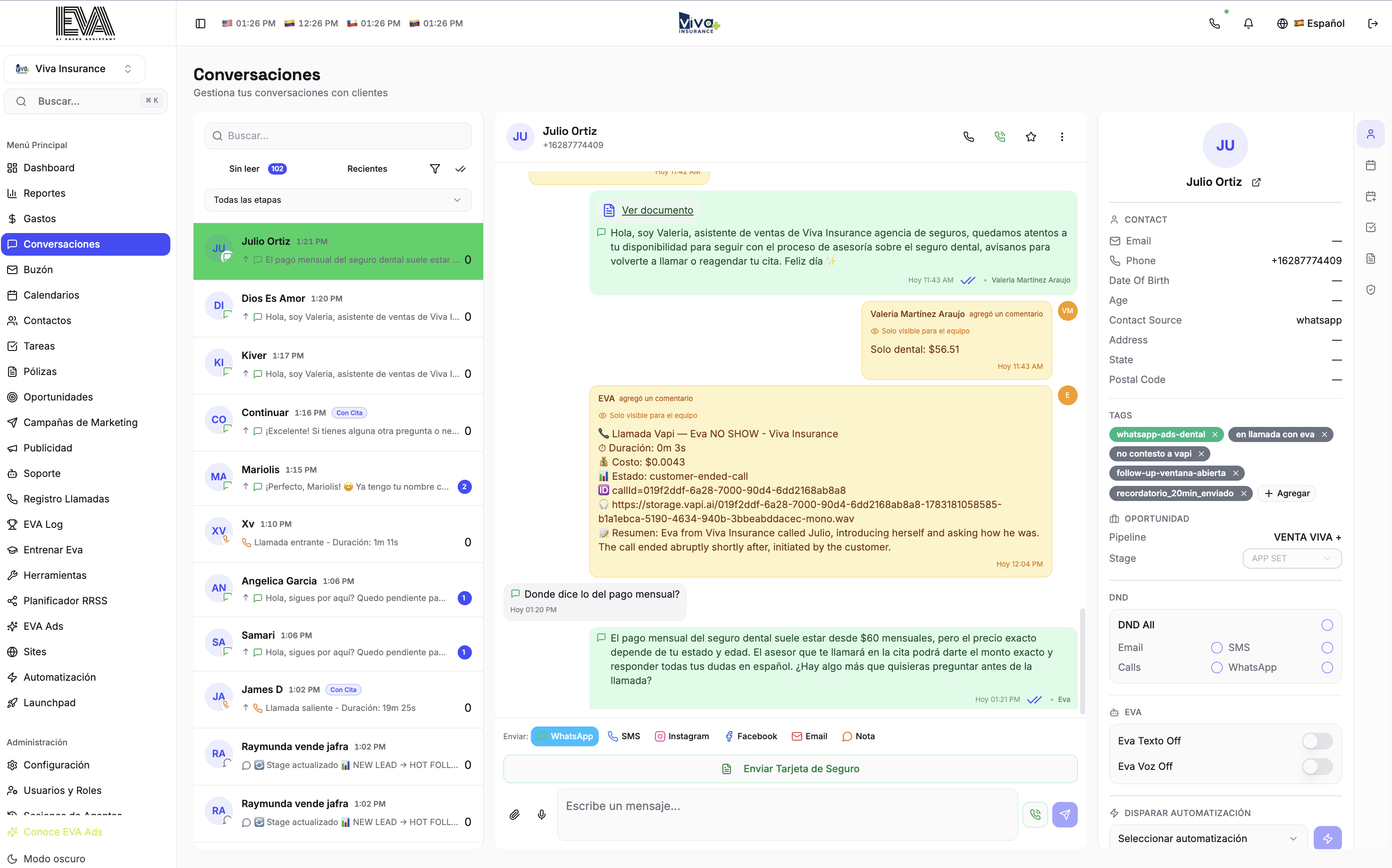
Task: Expand the Viva Insurance account switcher
Action: [74, 69]
